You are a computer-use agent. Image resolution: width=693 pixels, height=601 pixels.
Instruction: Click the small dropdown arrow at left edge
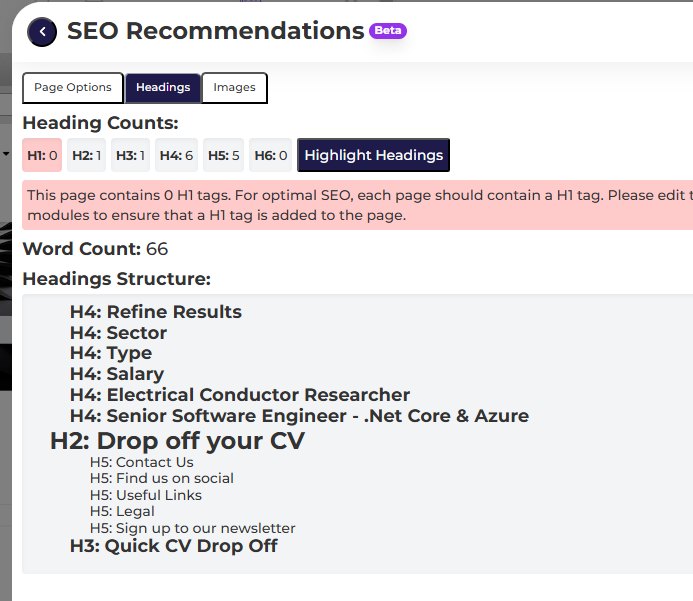[x=6, y=154]
